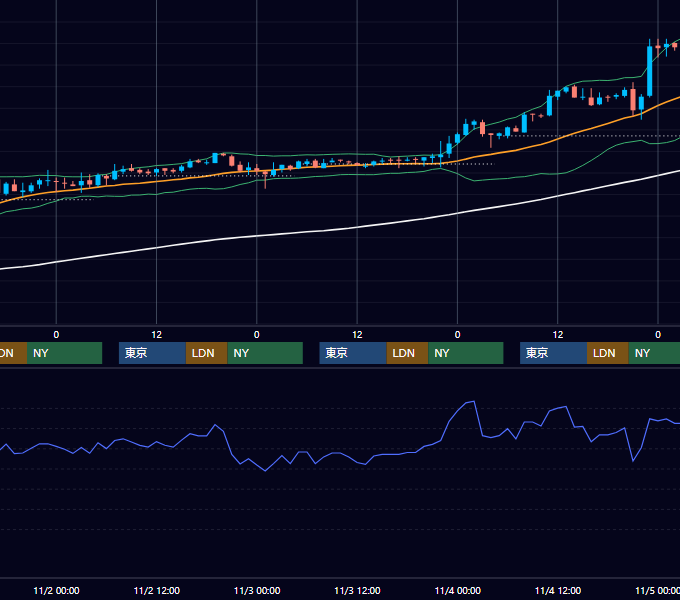Click the 11/4 12:00 date label

coord(558,590)
